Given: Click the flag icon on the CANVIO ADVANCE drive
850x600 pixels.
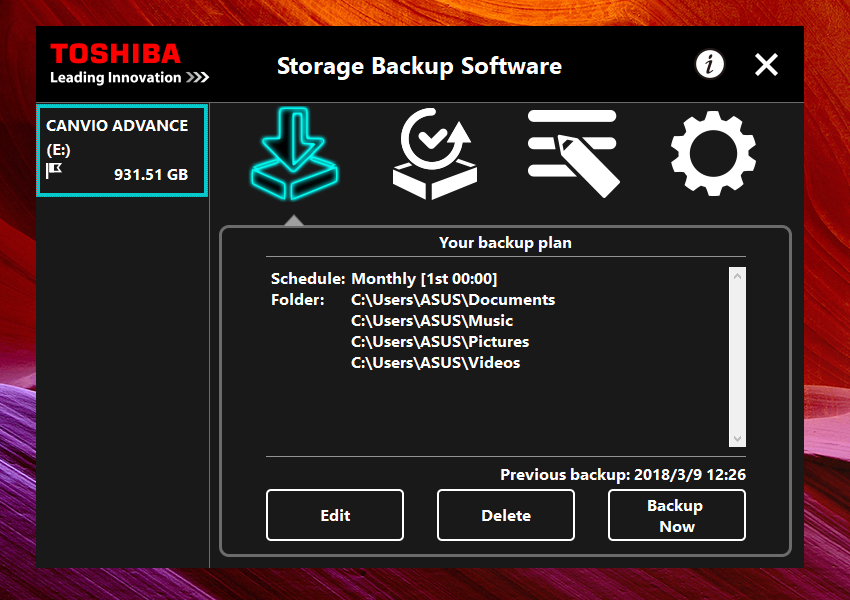Looking at the screenshot, I should (54, 170).
